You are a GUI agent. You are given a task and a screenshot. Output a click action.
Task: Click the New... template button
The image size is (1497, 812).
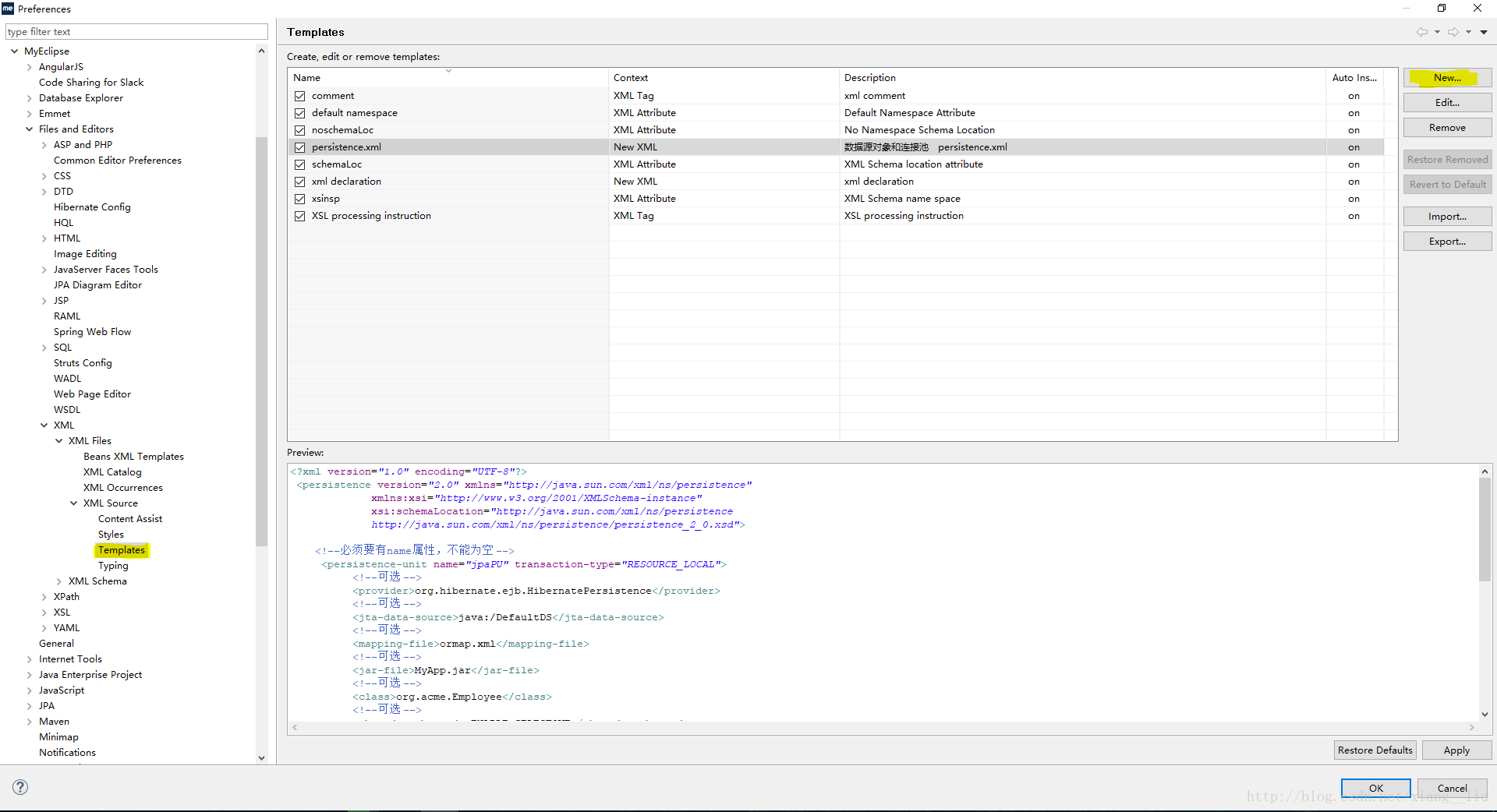coord(1447,78)
